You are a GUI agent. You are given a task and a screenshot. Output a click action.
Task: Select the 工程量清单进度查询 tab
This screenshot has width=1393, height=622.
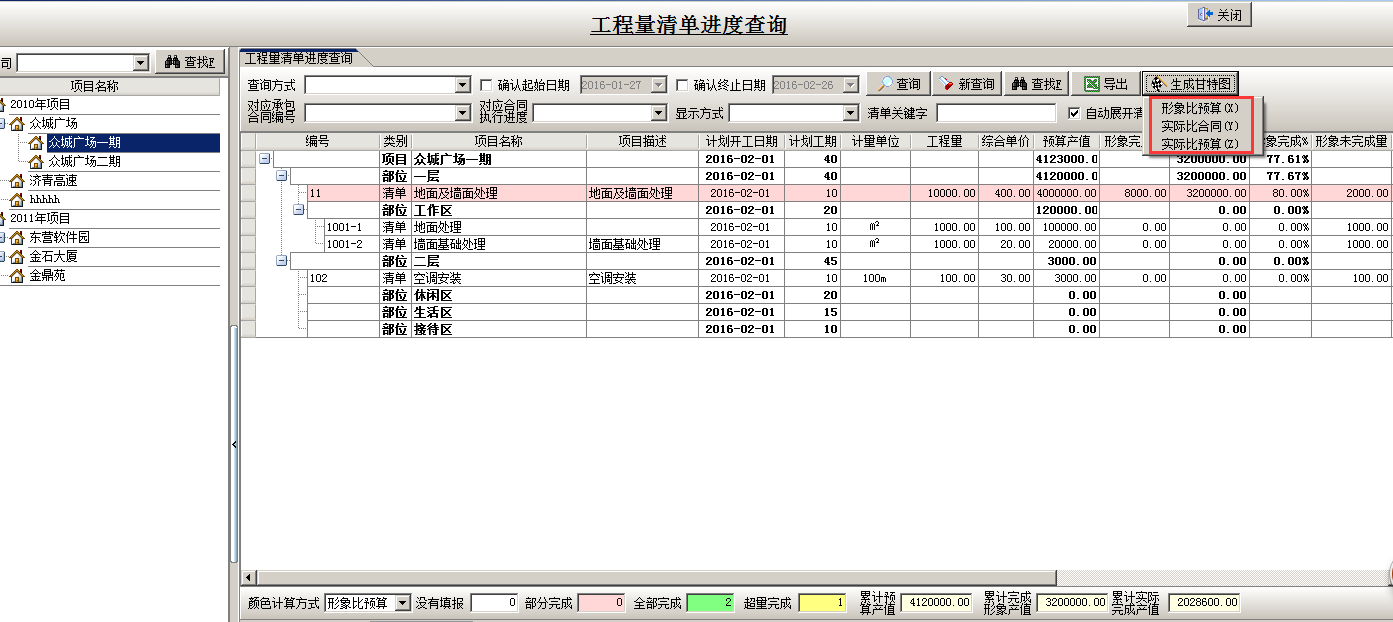(300, 57)
